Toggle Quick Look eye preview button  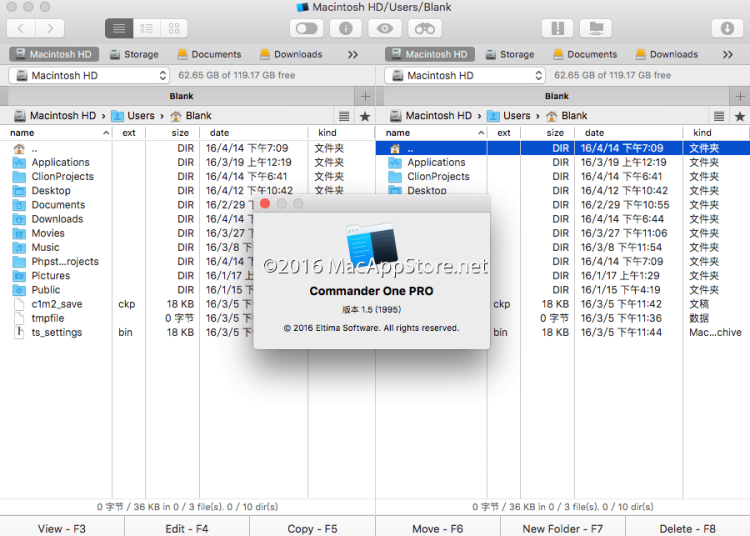[385, 29]
